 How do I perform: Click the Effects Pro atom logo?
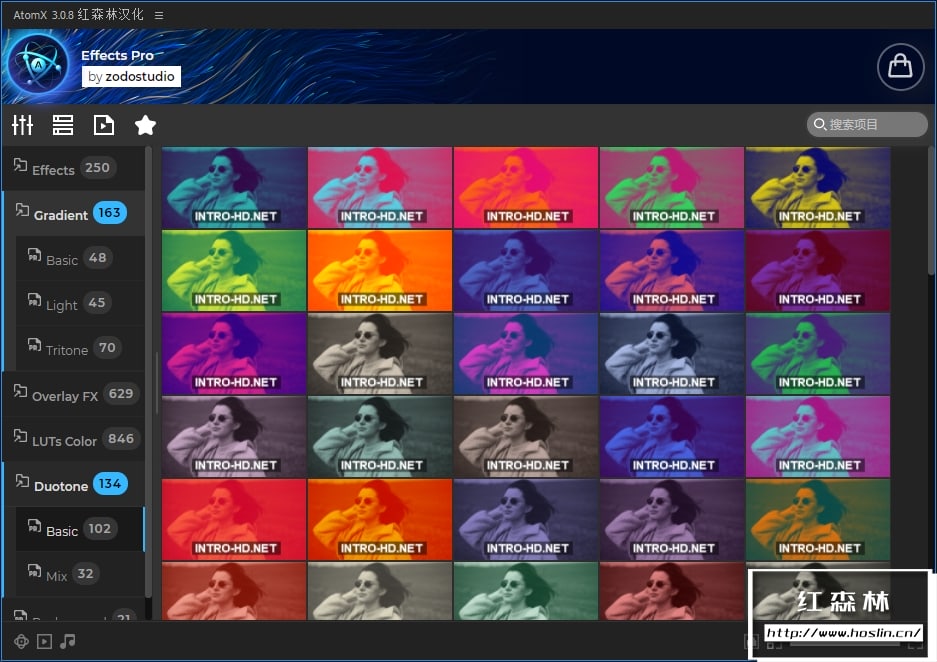click(38, 64)
